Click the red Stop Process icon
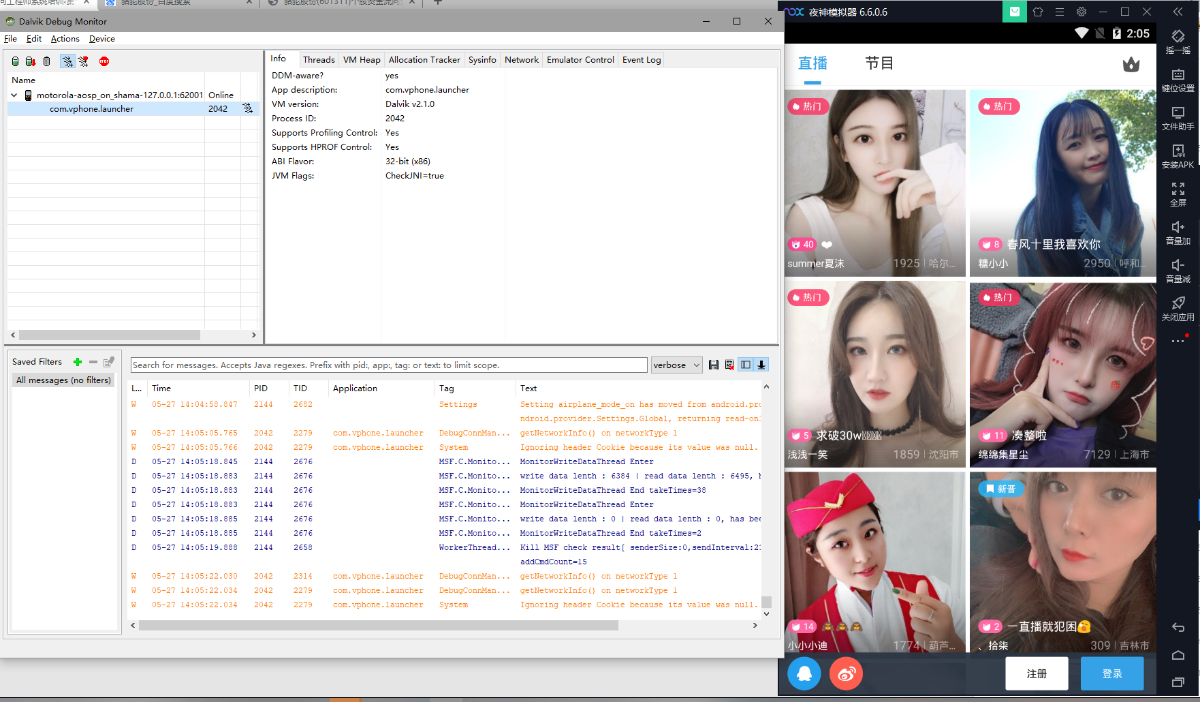The image size is (1200, 702). click(104, 61)
